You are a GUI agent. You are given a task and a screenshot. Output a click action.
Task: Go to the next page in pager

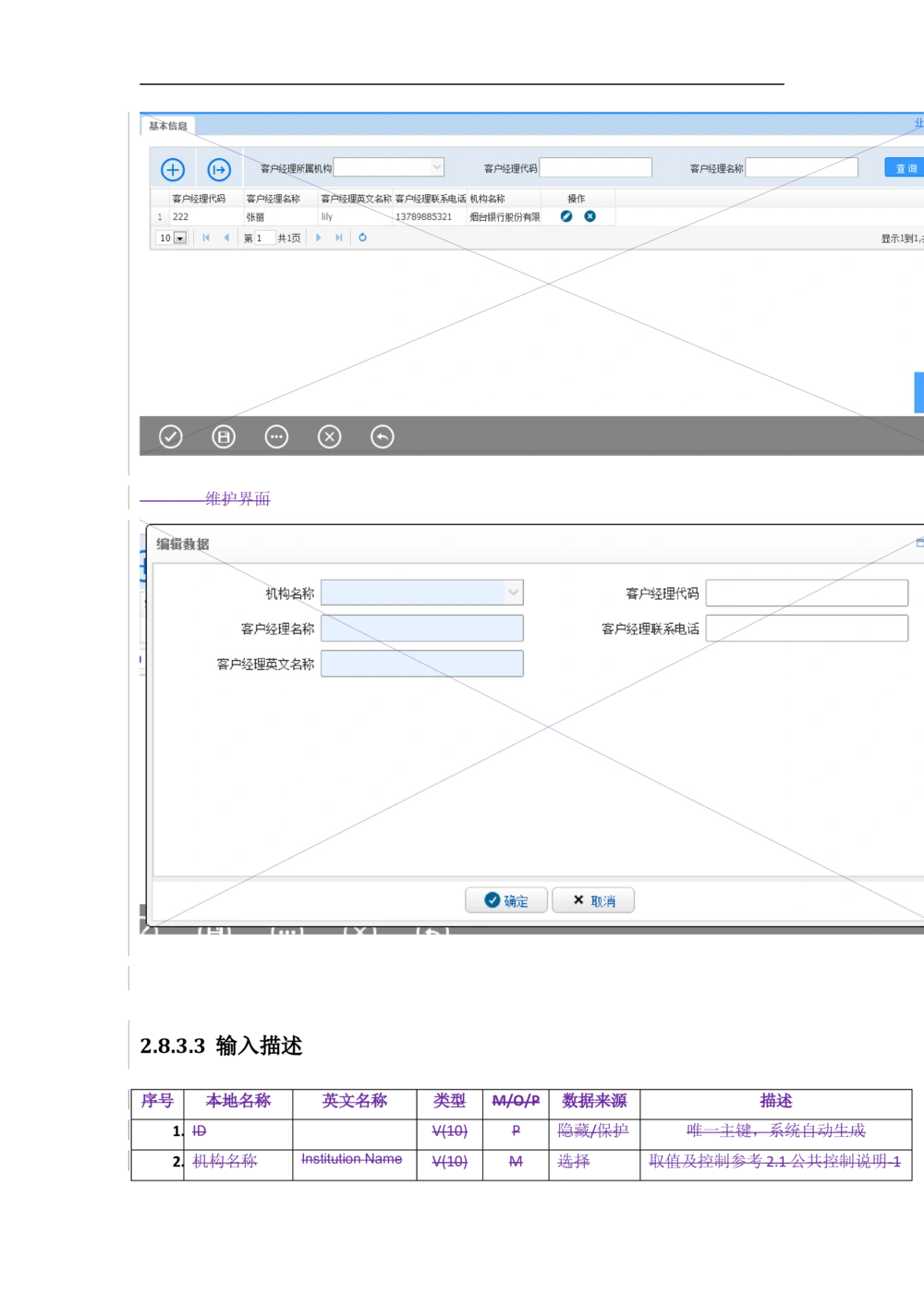319,238
